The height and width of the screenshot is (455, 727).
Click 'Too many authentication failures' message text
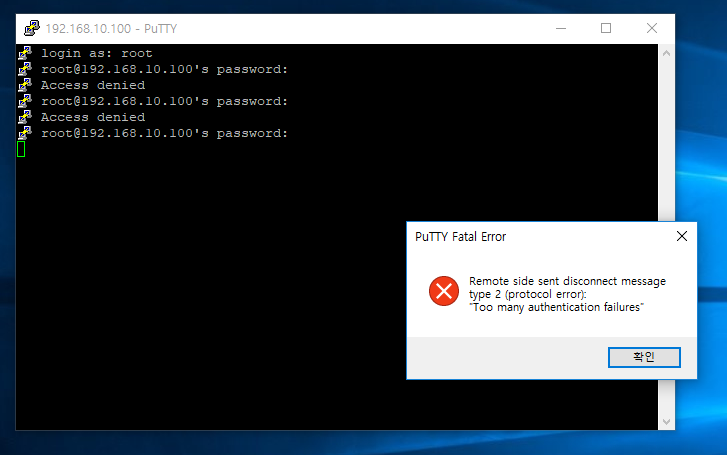coord(556,307)
